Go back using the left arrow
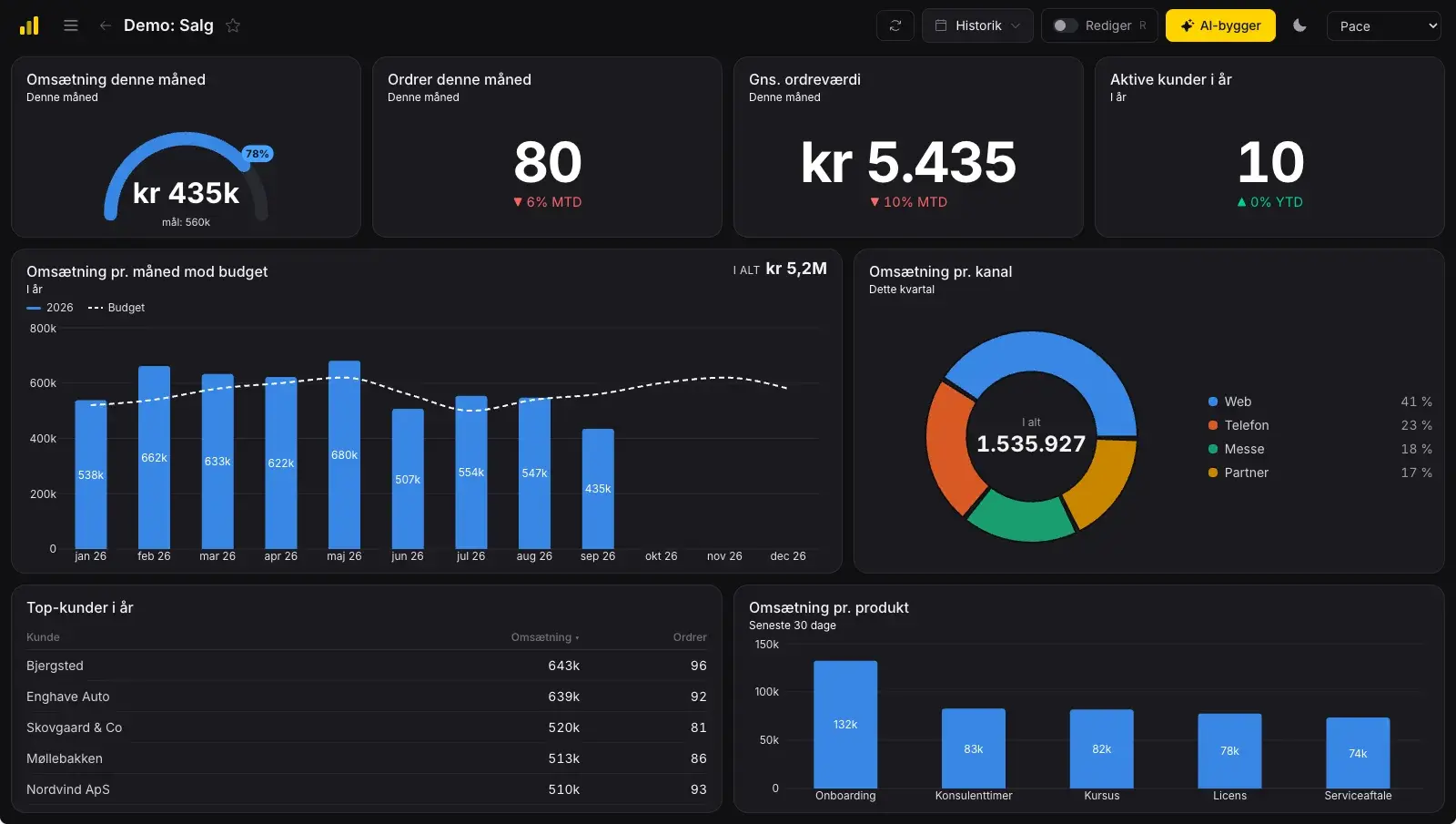1456x824 pixels. (x=106, y=25)
